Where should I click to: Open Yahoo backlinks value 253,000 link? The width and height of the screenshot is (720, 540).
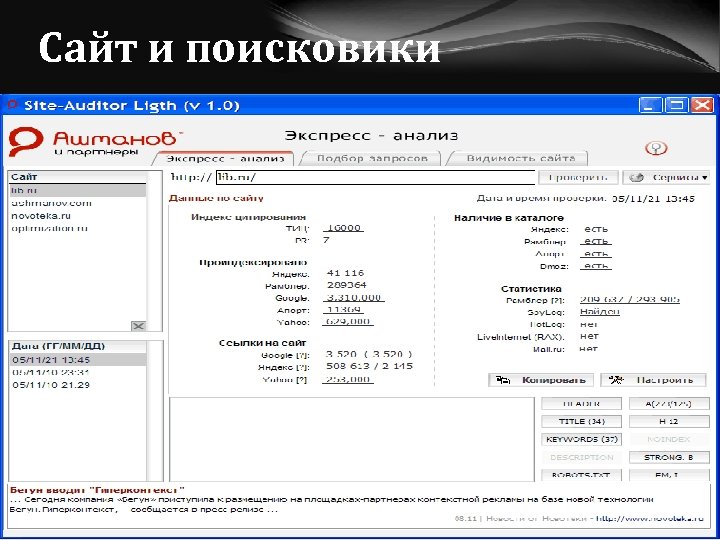(x=348, y=379)
